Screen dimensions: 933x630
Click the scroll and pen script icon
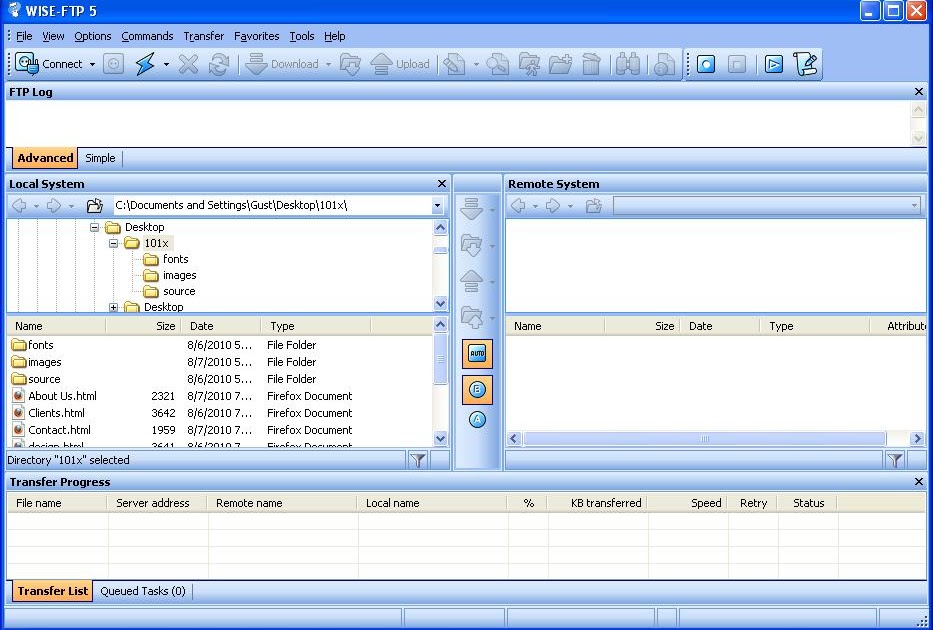click(805, 64)
